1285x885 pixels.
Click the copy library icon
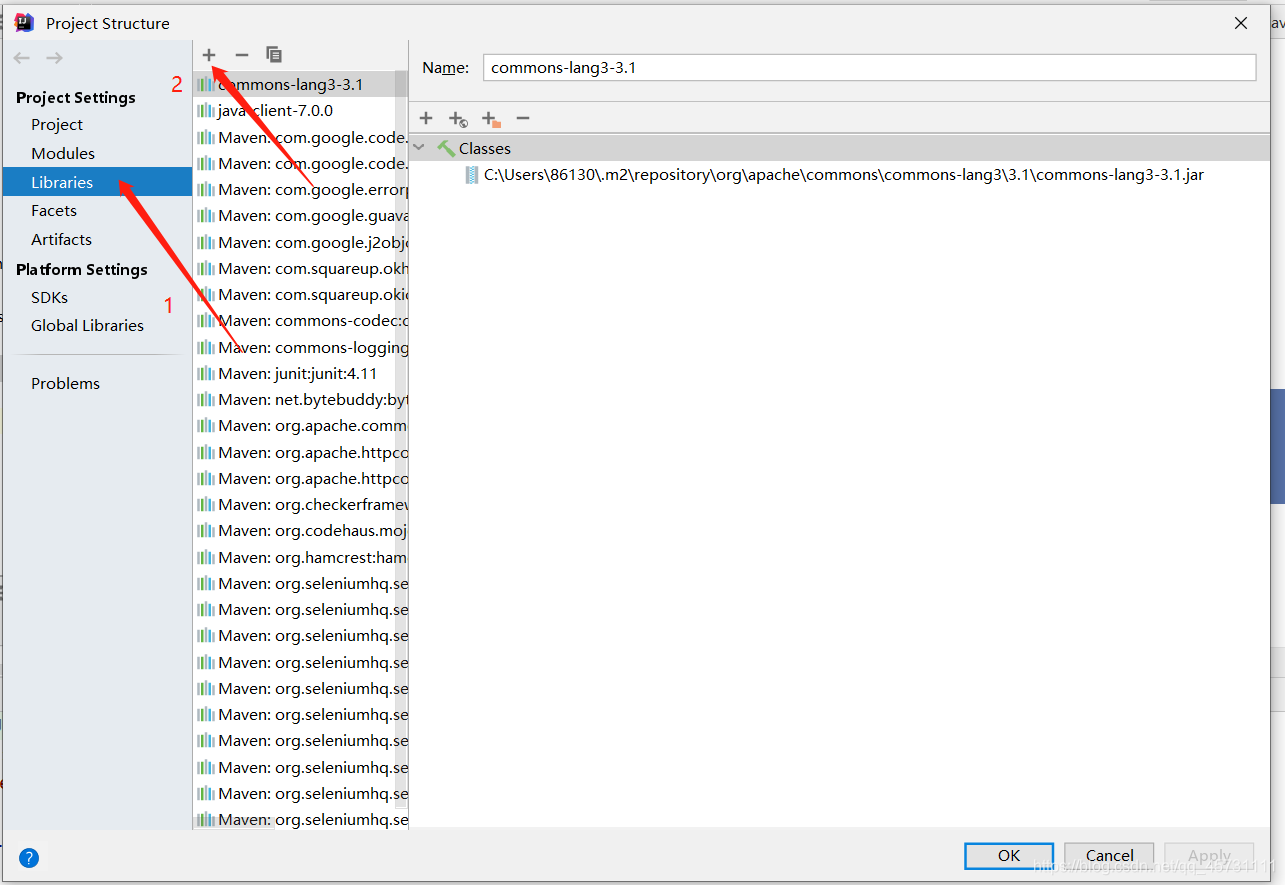(273, 55)
